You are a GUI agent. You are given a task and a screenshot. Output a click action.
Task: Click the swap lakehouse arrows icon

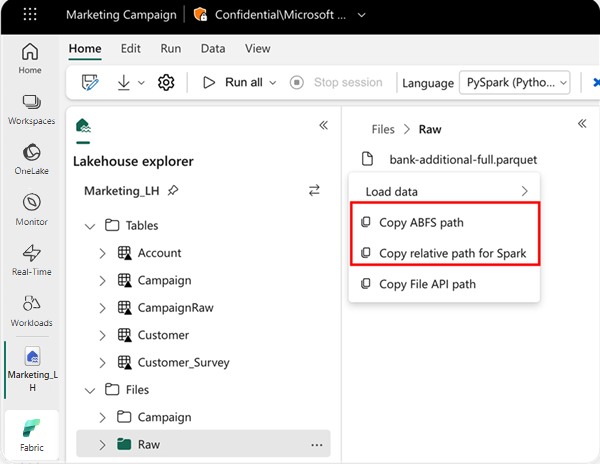coord(314,190)
